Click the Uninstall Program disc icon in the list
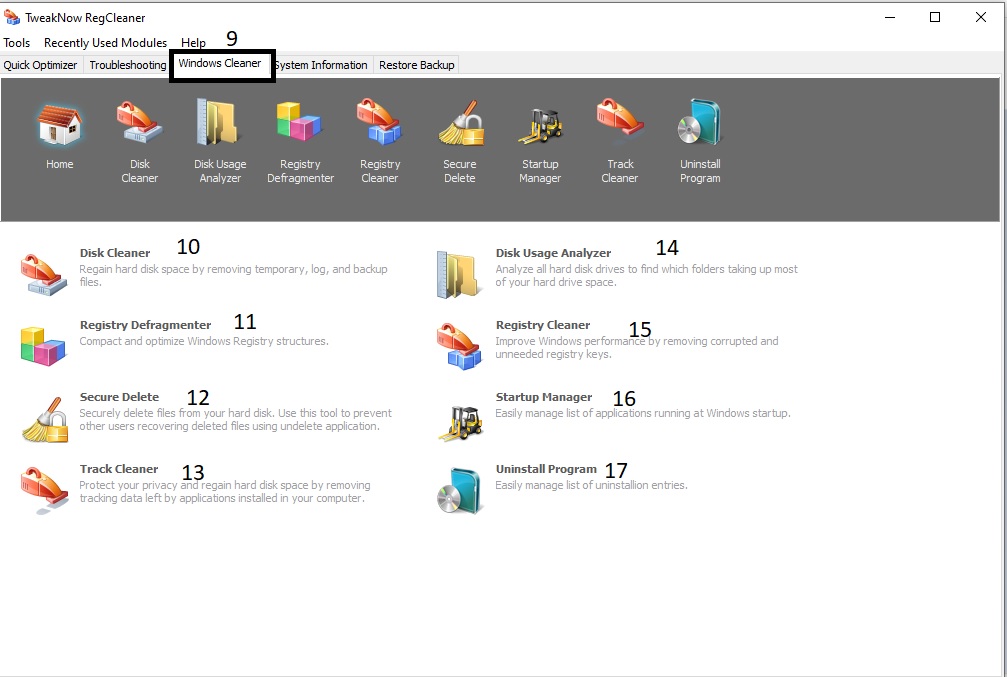 click(459, 491)
